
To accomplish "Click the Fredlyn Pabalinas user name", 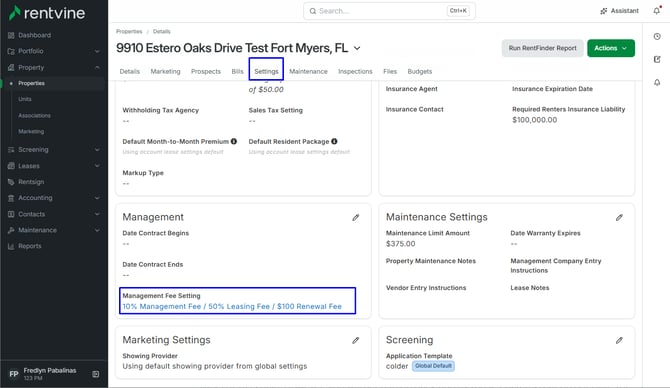I will coord(50,370).
